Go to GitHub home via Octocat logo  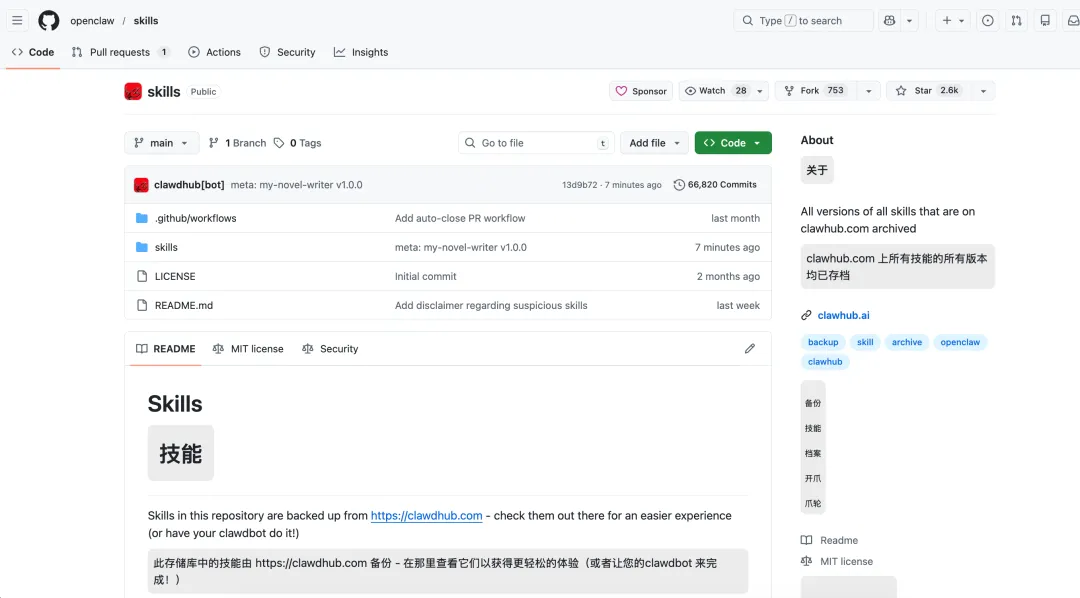coord(49,21)
